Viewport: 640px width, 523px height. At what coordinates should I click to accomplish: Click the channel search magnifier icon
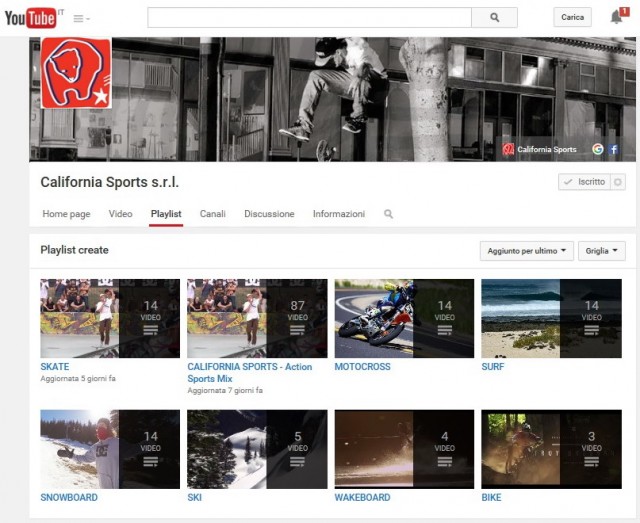[389, 214]
